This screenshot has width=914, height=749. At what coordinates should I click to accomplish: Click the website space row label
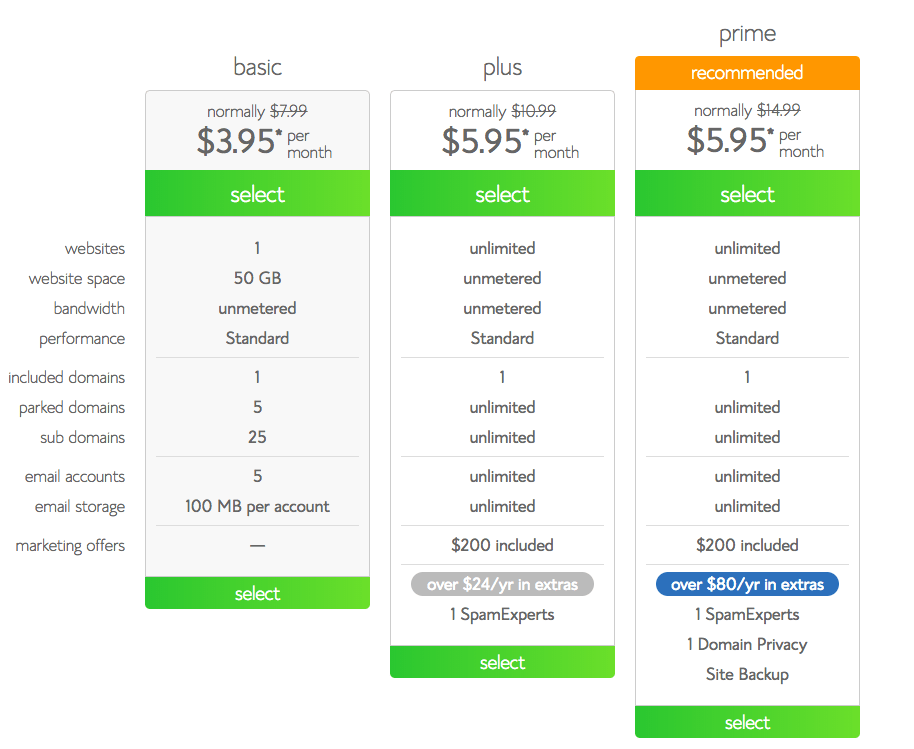(76, 279)
